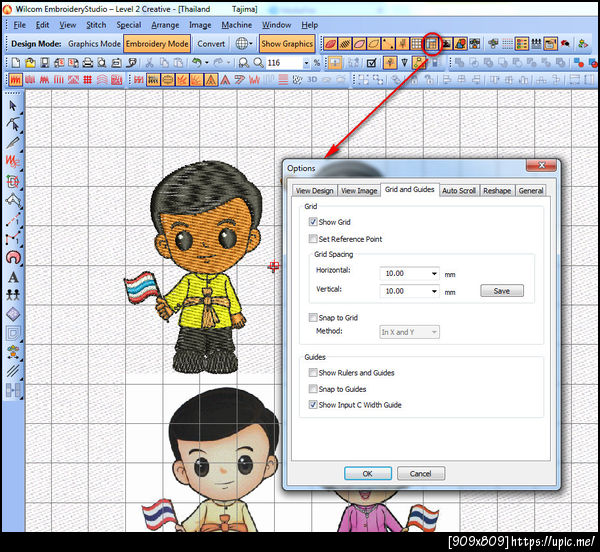Select the diamond shape tool in toolbox
Image resolution: width=600 pixels, height=552 pixels.
coord(13,314)
